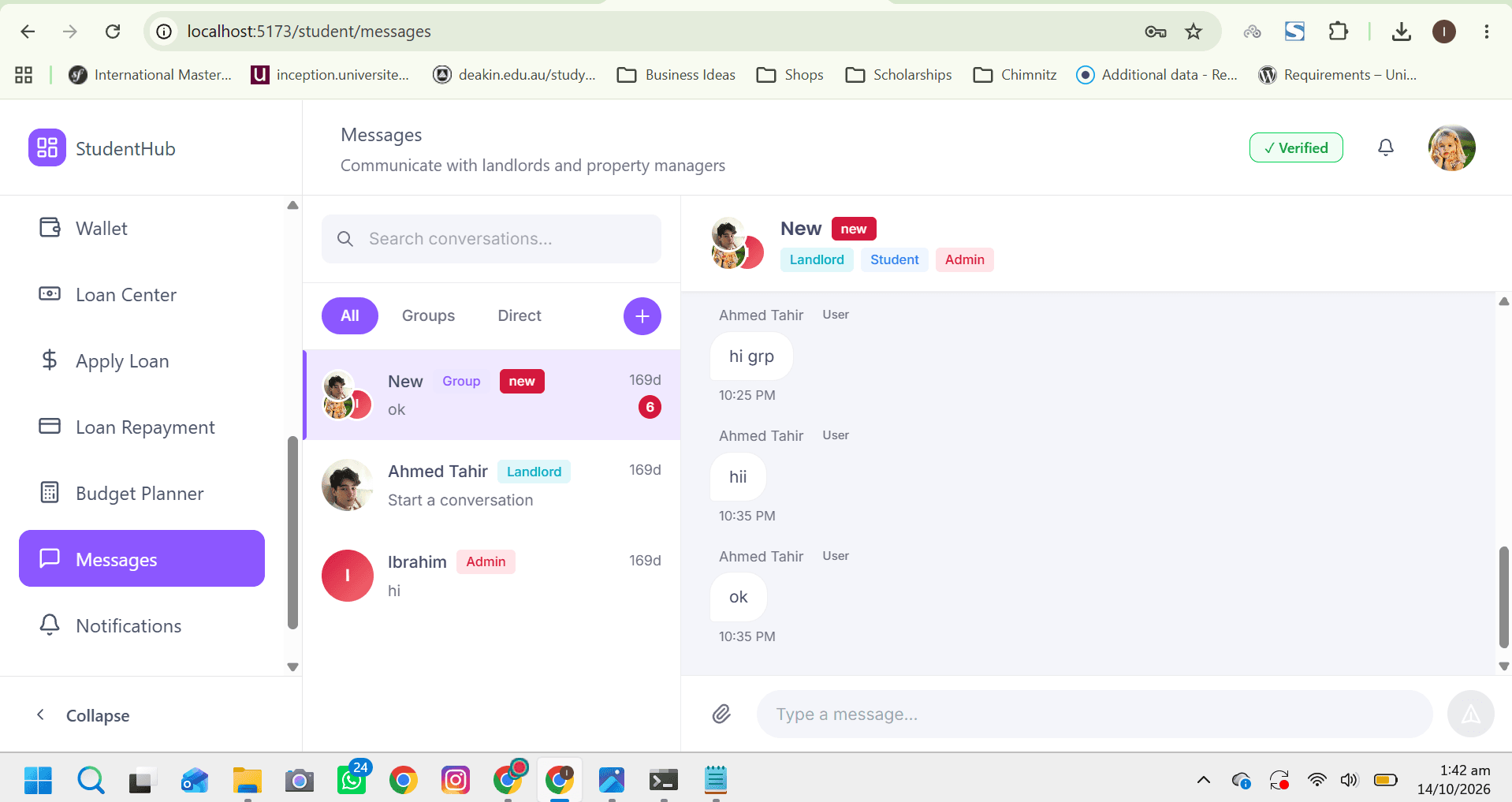Click the notification bell in header
1512x802 pixels.
(x=1386, y=147)
